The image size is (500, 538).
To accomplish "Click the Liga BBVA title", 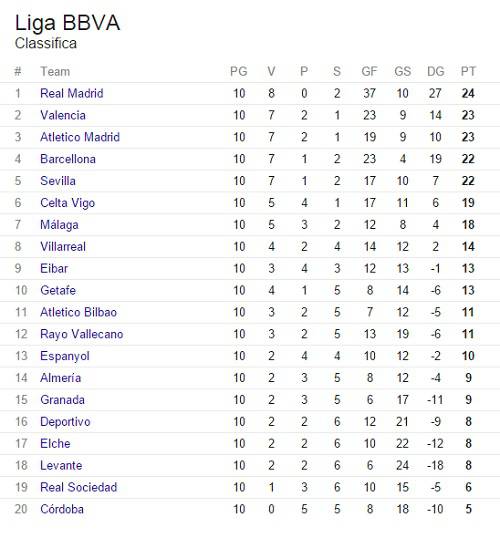I will pos(68,24).
